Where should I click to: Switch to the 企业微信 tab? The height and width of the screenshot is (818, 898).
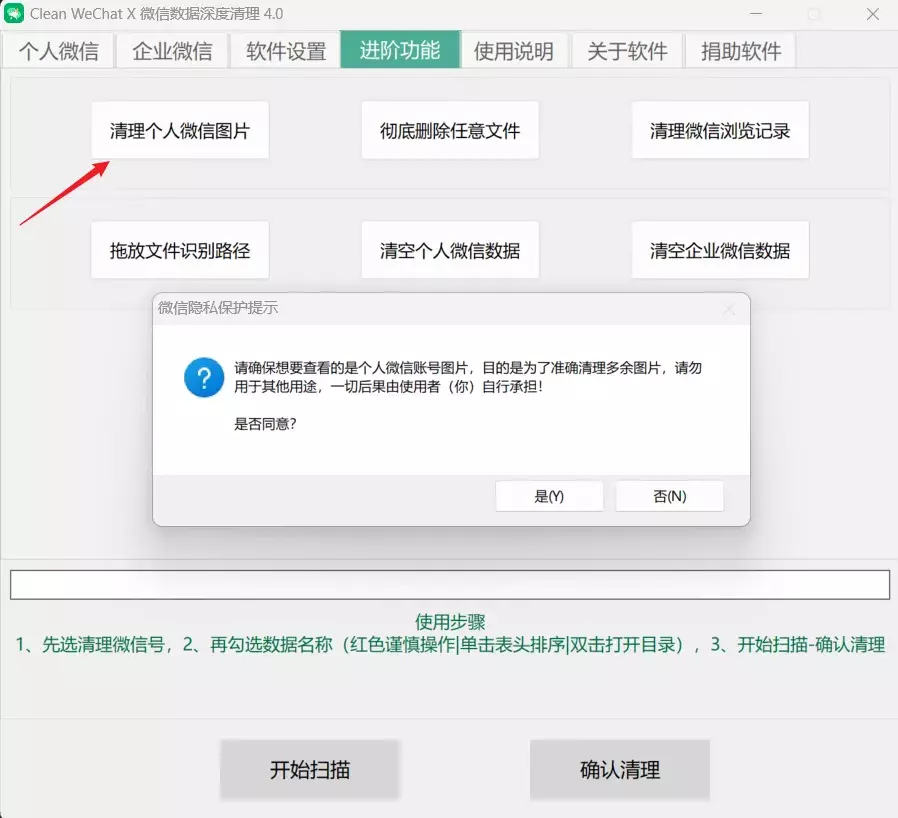(x=172, y=51)
